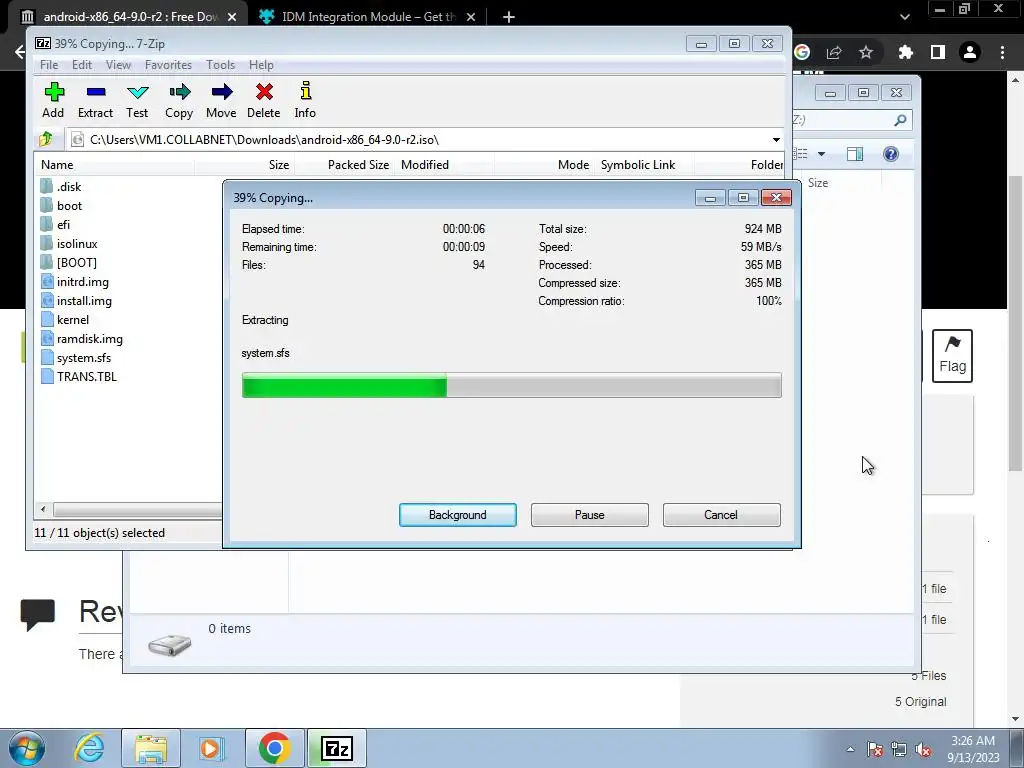Open the address path dropdown in 7-Zip
1024x768 pixels.
point(776,140)
